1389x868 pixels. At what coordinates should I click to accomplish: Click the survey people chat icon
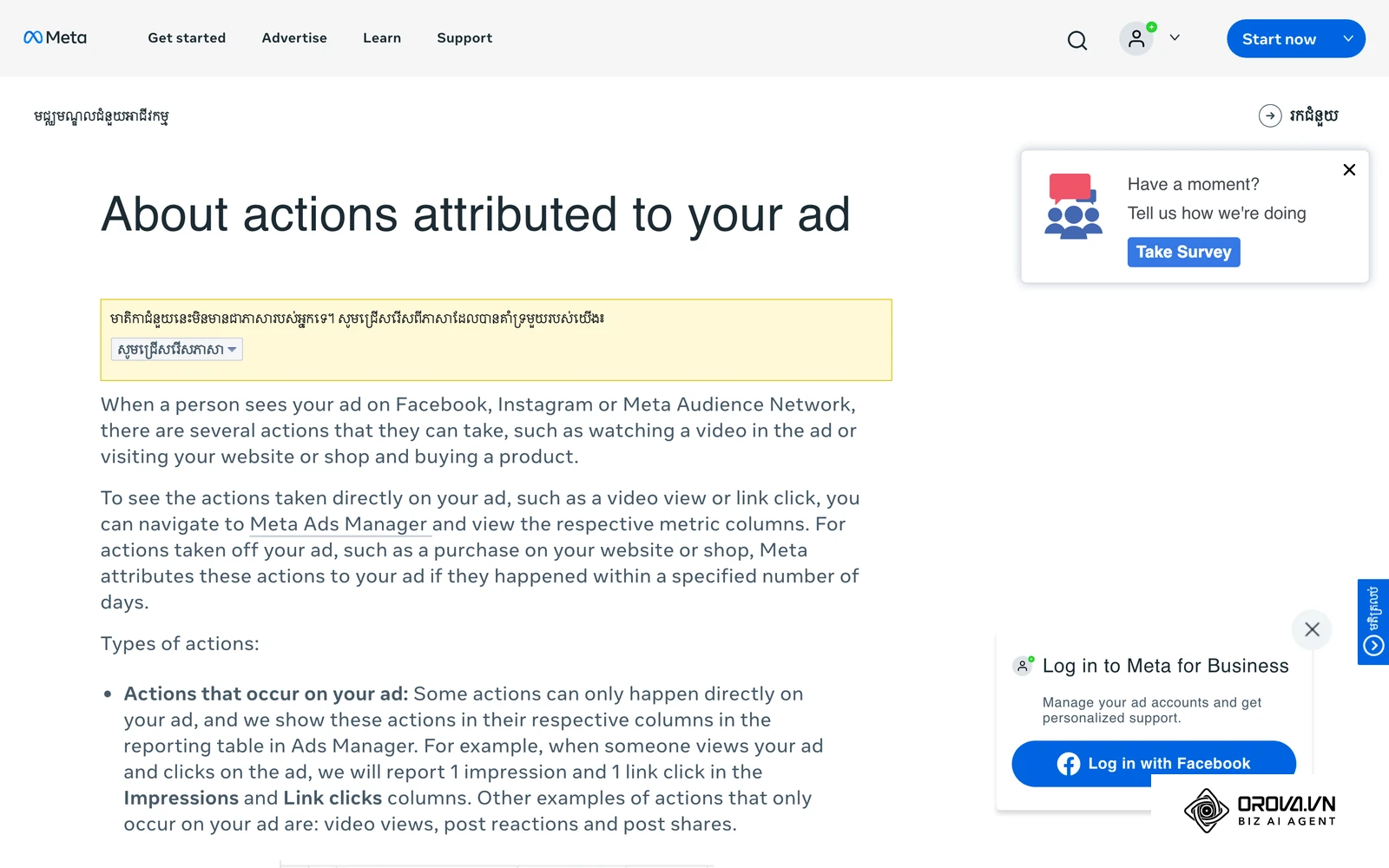pos(1073,207)
